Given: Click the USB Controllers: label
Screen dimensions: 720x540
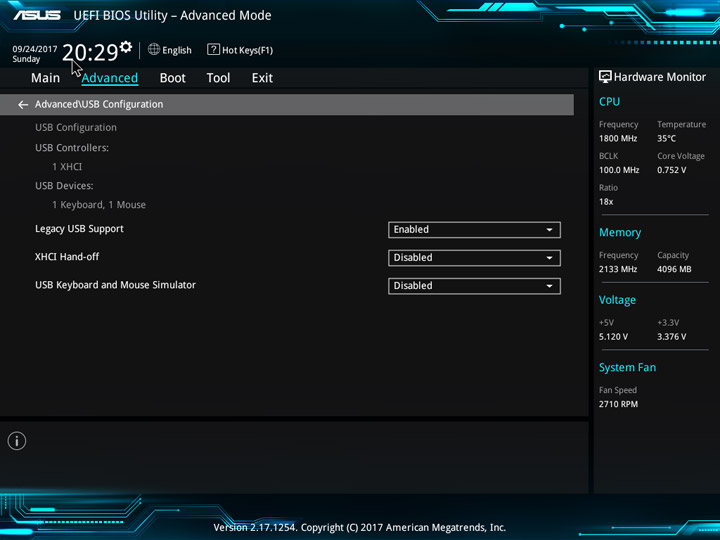Looking at the screenshot, I should click(x=72, y=148).
